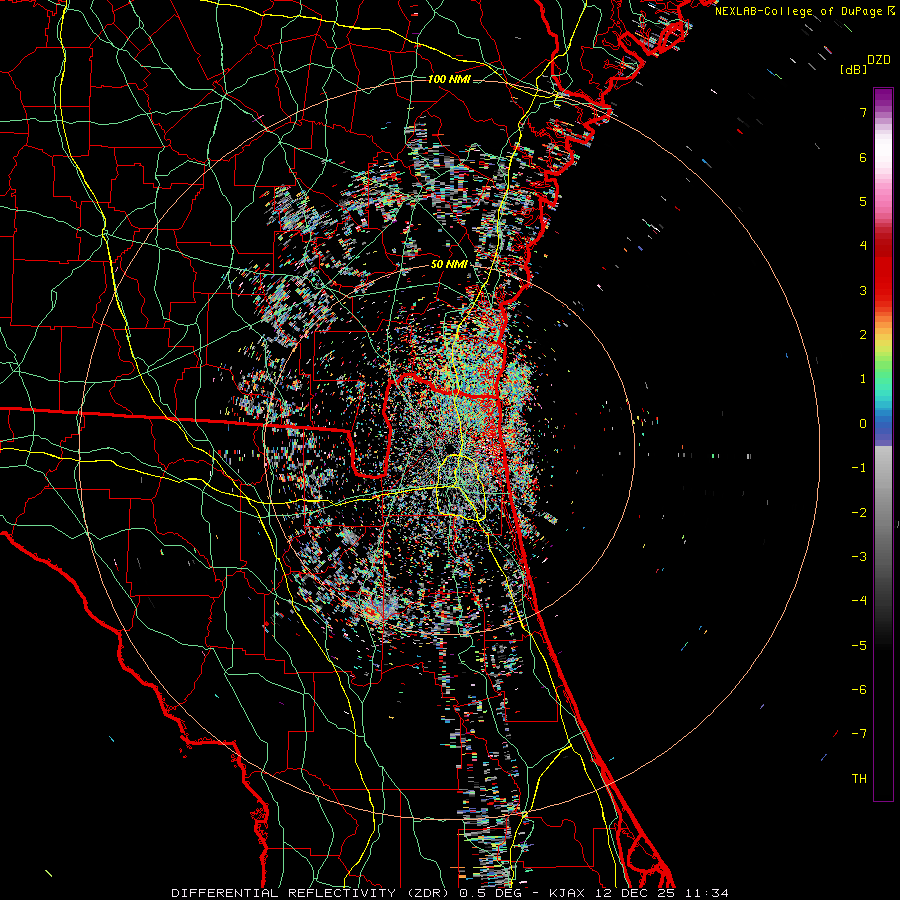Click the legend value -7

pyautogui.click(x=859, y=734)
